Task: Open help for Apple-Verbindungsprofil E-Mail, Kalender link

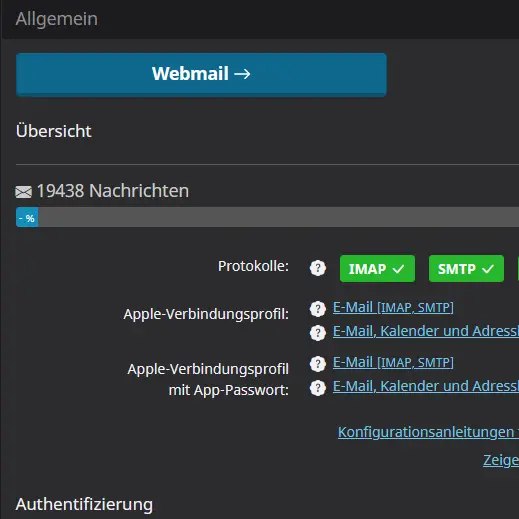Action: point(318,333)
